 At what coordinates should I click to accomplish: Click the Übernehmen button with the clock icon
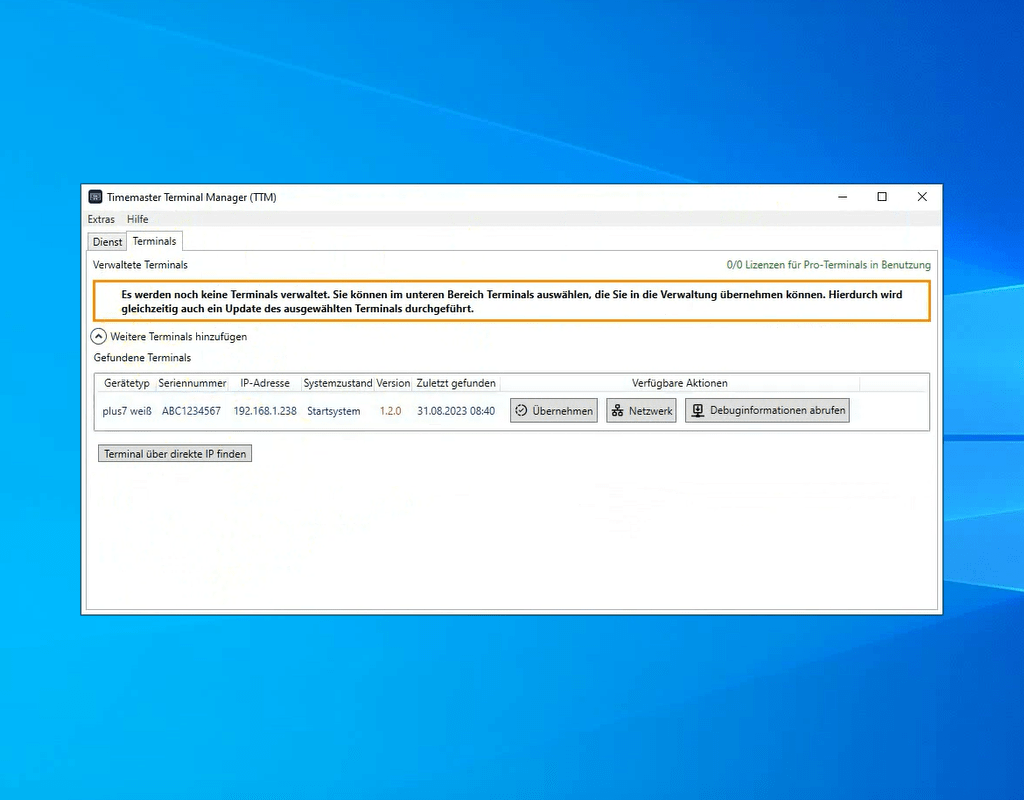click(x=554, y=411)
